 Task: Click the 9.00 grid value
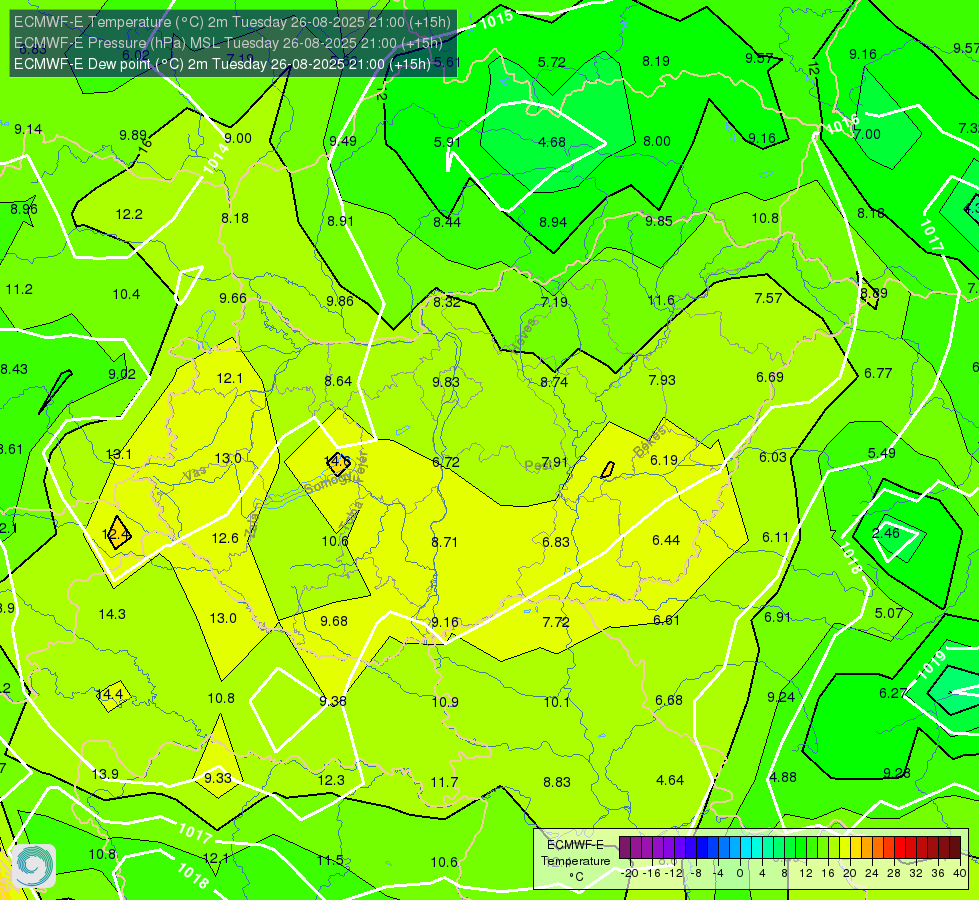[x=238, y=138]
